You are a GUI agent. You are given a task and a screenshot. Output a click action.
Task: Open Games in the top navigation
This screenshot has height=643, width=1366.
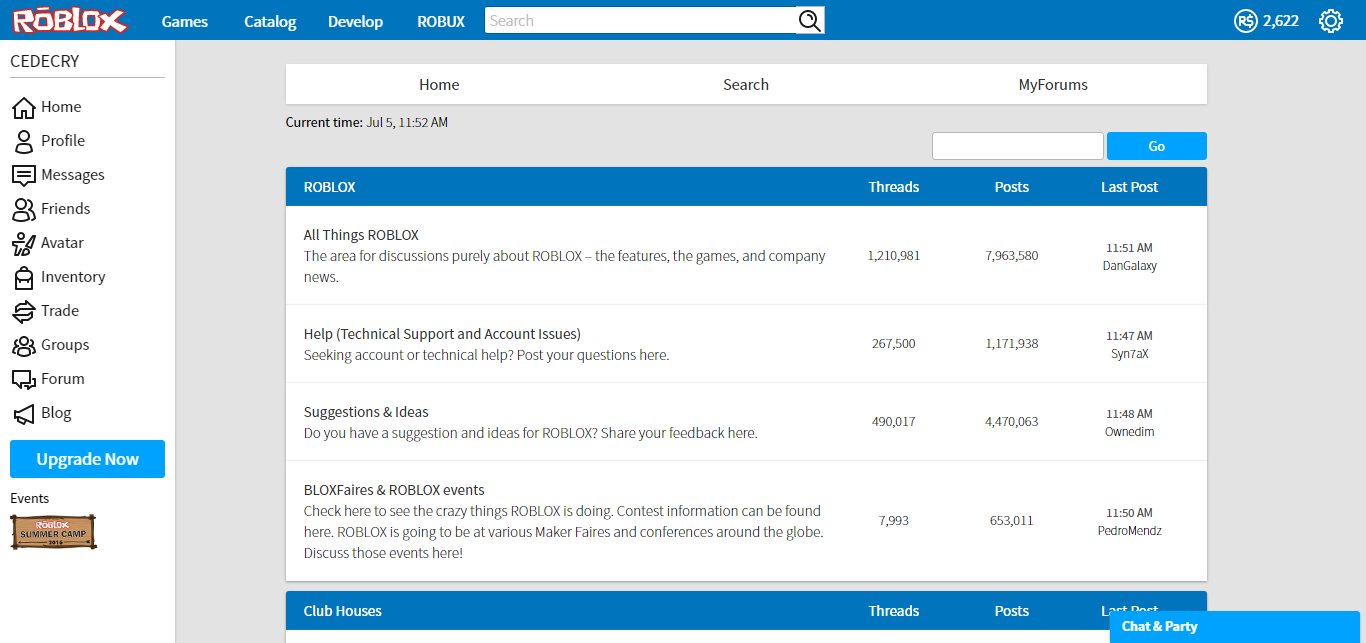(185, 21)
